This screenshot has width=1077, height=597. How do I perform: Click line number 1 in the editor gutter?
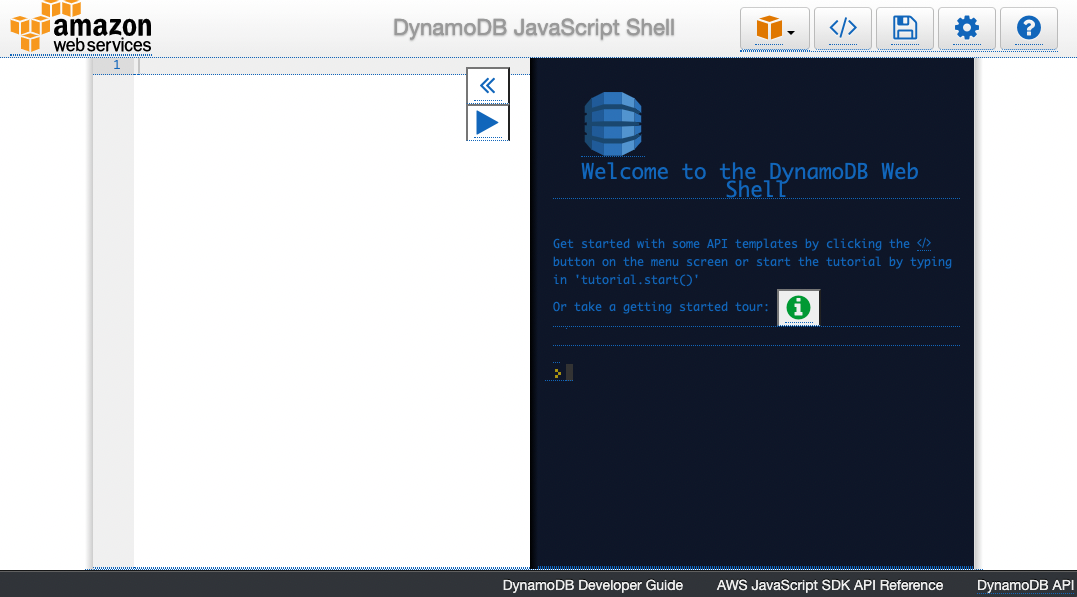[x=117, y=65]
